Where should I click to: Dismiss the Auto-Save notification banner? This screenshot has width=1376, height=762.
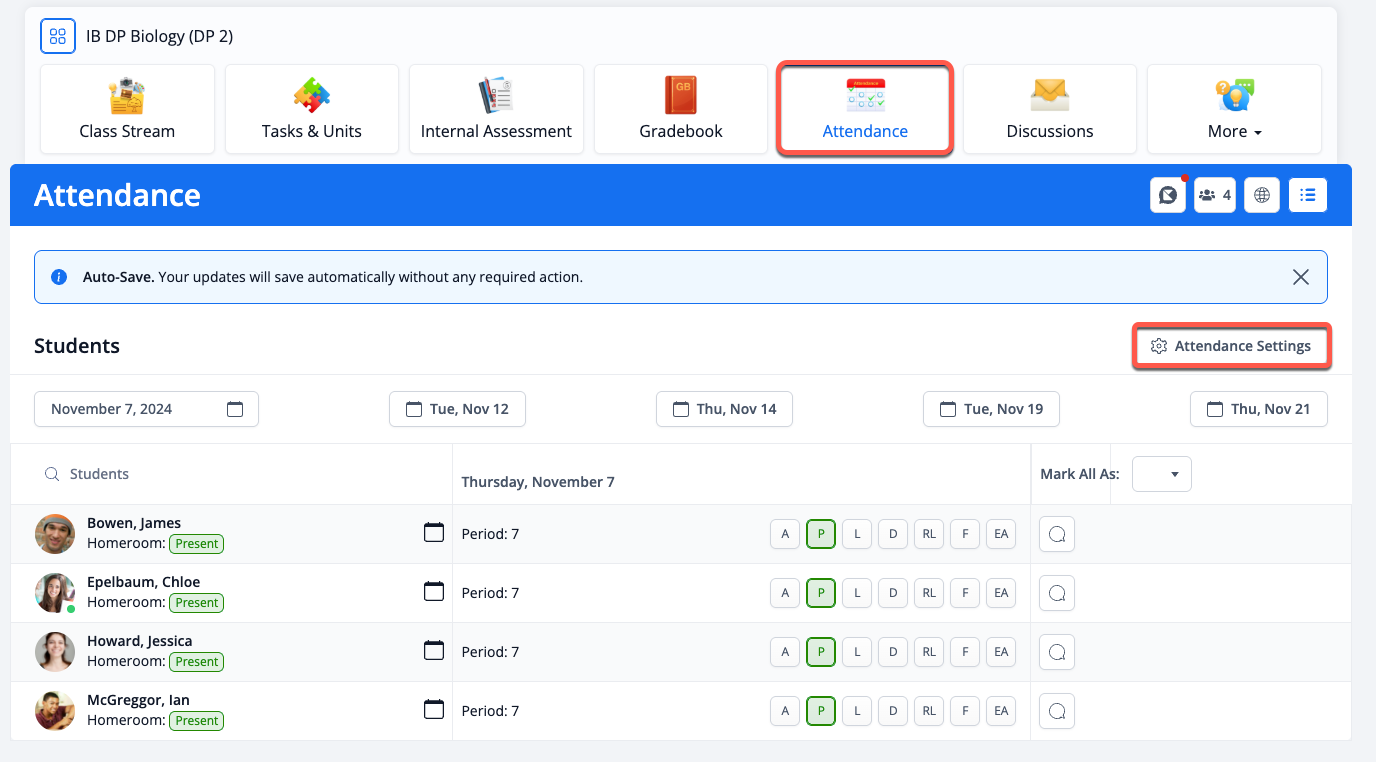pos(1300,277)
